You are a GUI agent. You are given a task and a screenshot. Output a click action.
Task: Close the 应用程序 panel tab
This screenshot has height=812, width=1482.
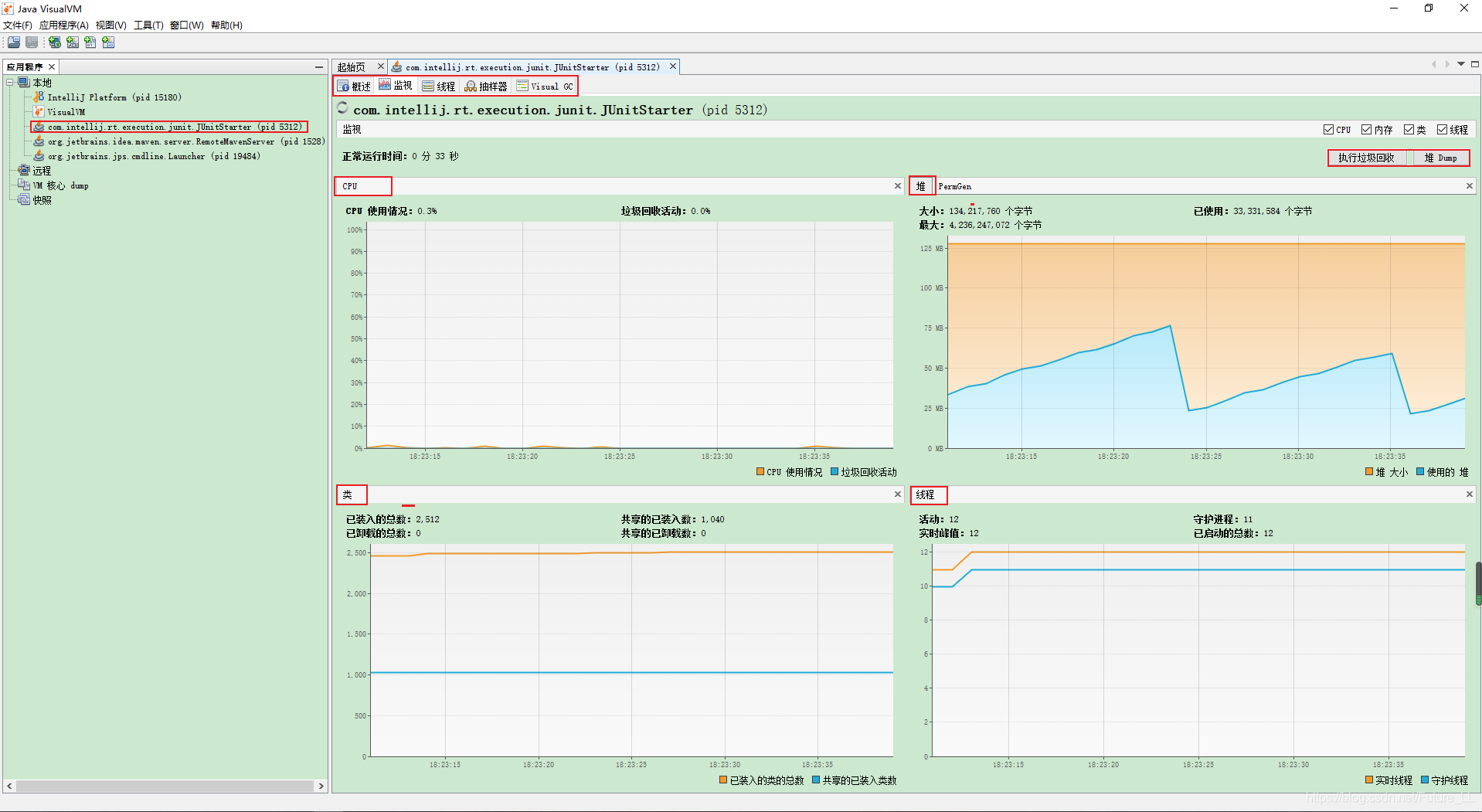[52, 67]
